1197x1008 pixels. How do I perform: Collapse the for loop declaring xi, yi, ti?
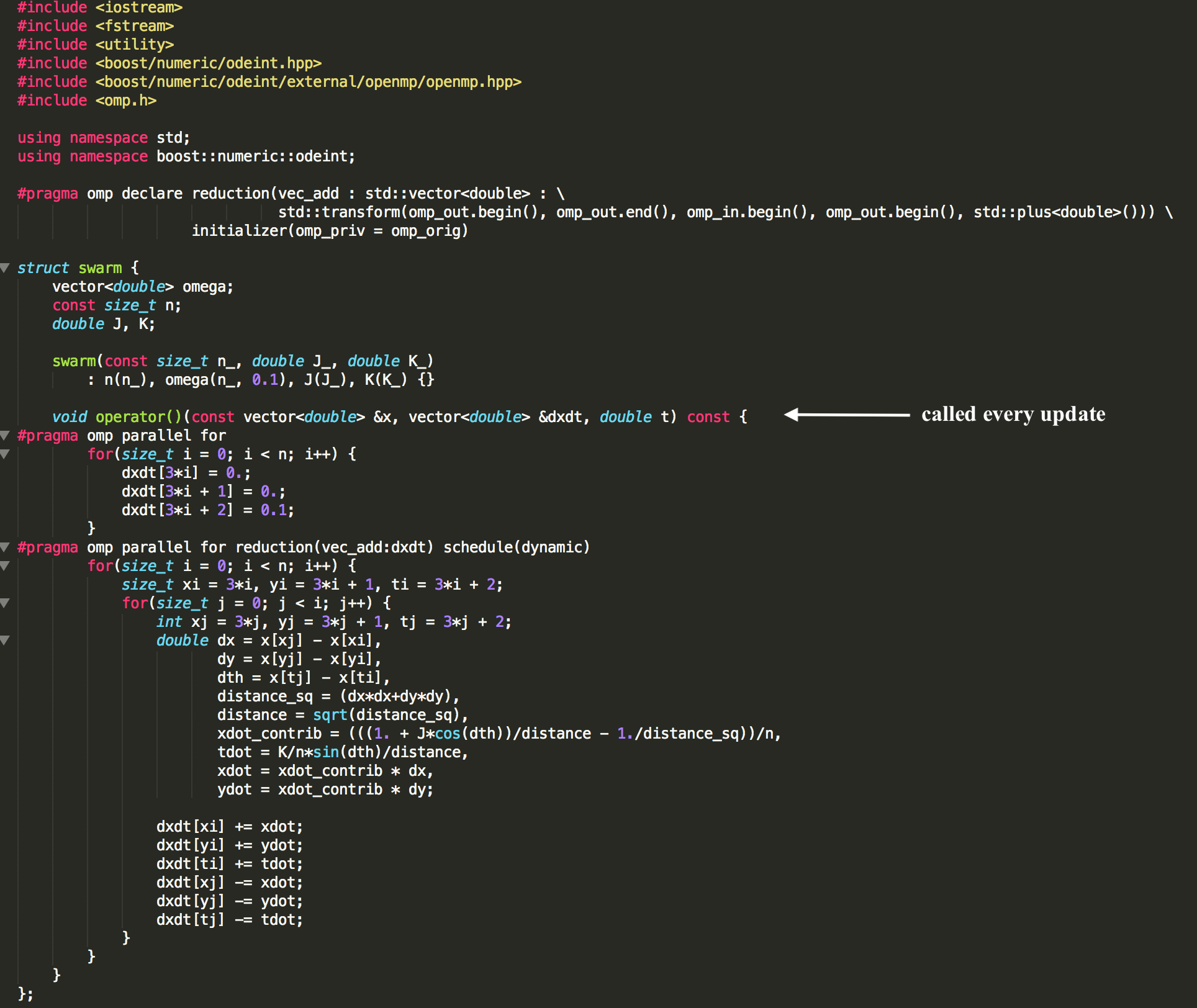click(x=5, y=566)
